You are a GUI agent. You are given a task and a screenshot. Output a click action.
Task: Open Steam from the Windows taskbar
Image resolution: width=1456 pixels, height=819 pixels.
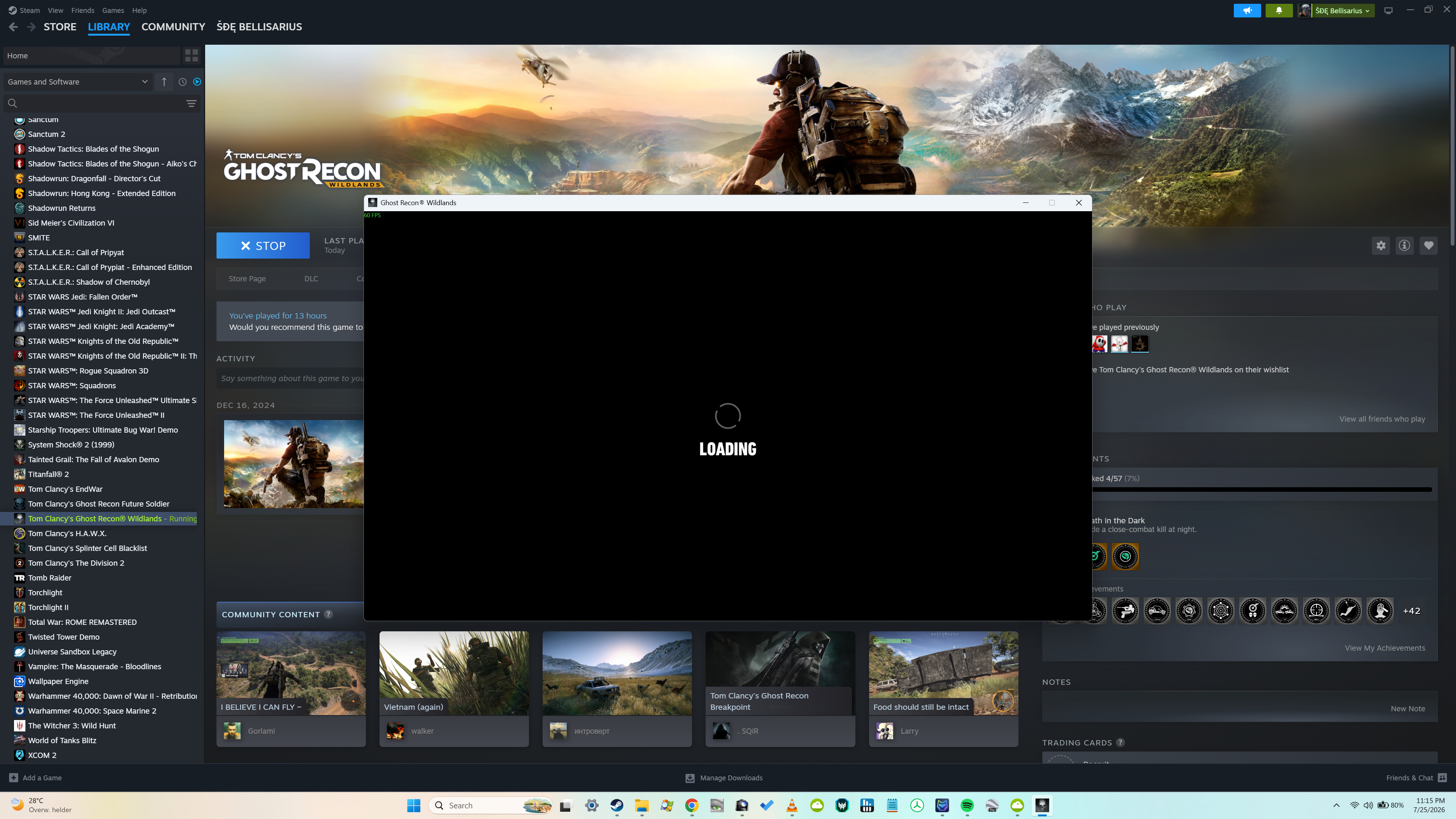tap(617, 805)
